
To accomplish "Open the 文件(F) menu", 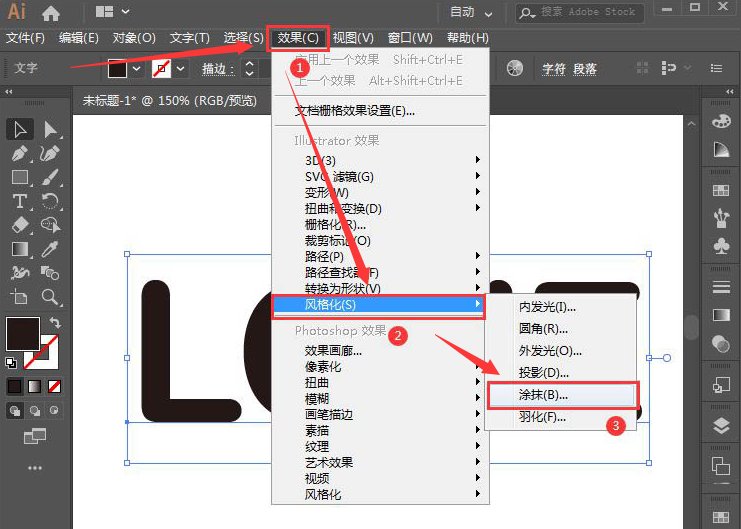I will point(25,38).
